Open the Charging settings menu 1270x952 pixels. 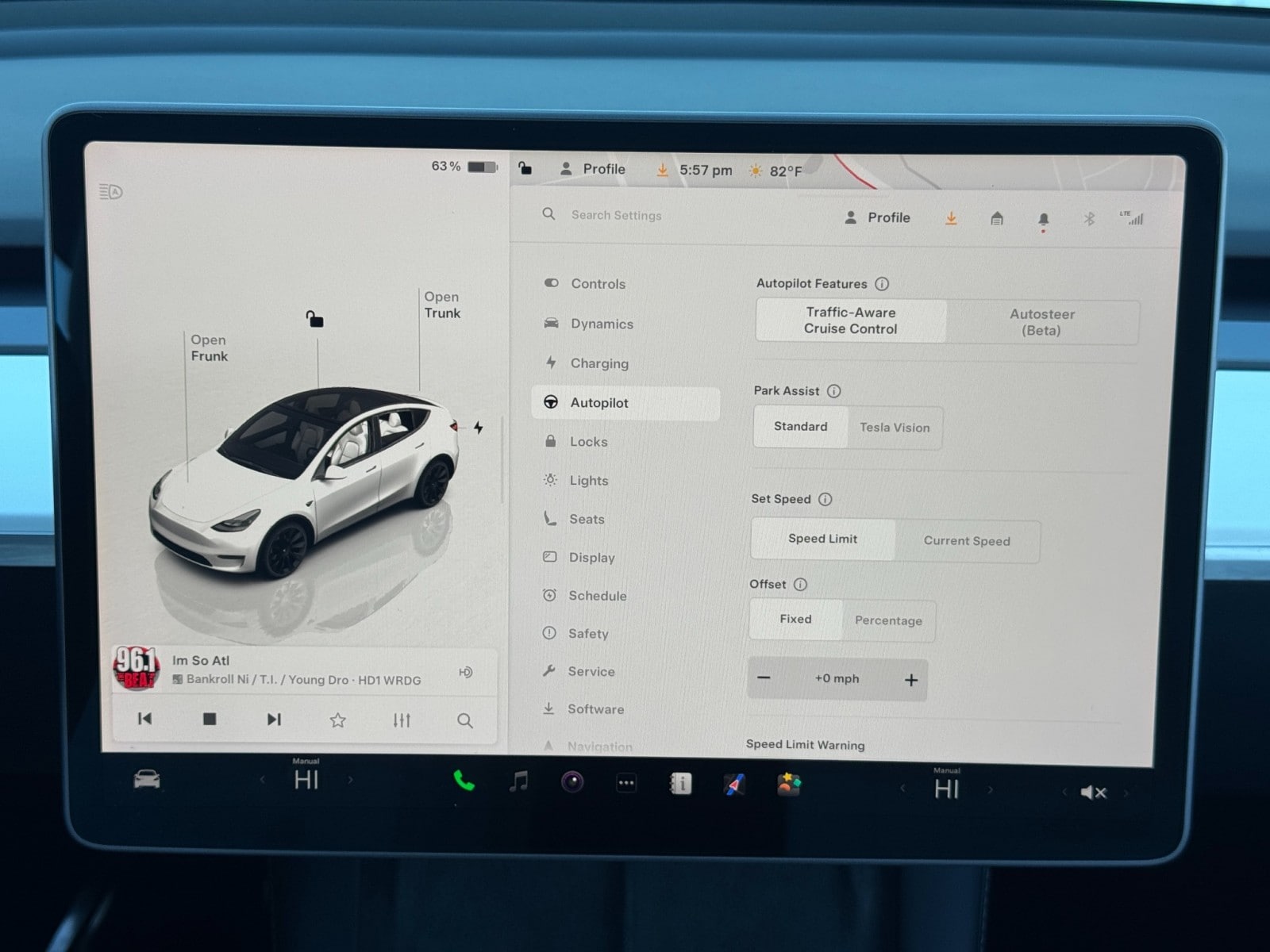click(598, 363)
